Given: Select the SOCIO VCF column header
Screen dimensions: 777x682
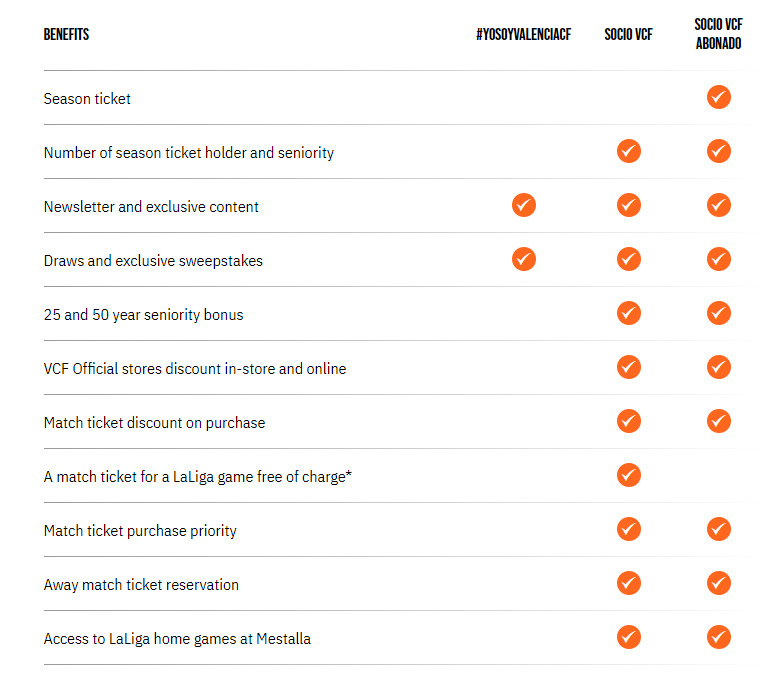Looking at the screenshot, I should [x=628, y=34].
